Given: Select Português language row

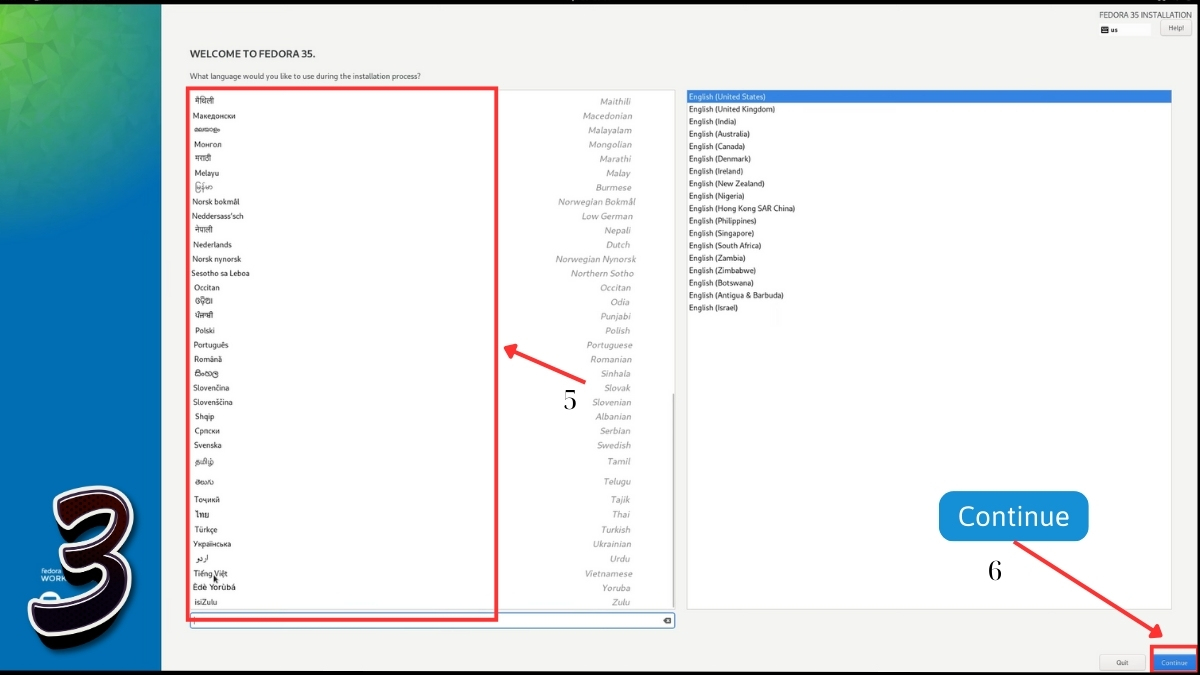Looking at the screenshot, I should (430, 345).
